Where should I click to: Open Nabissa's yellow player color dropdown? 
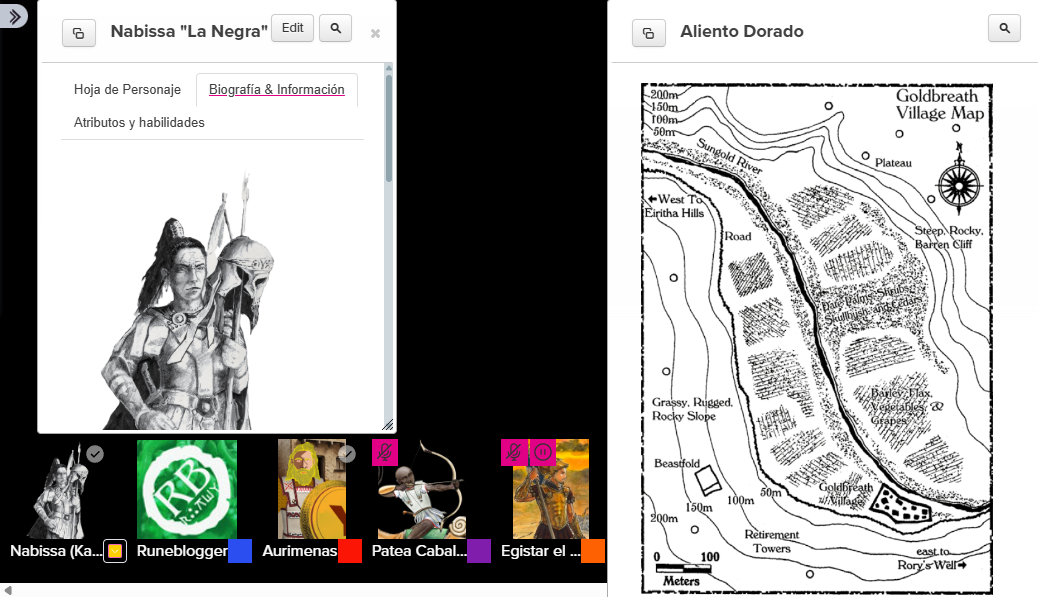[115, 551]
